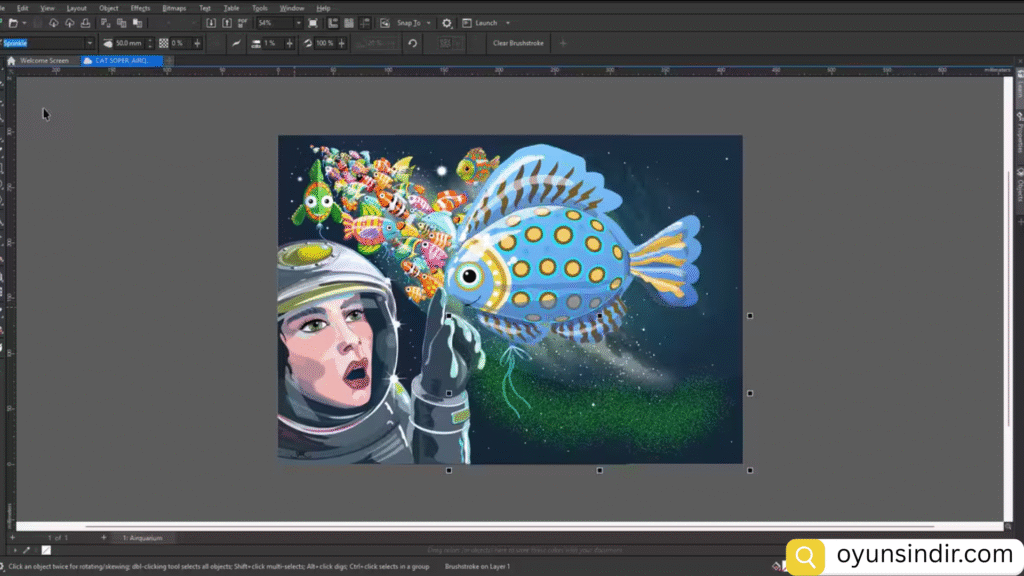
Task: Open the Sprinkle brush preset dropdown
Action: click(90, 44)
